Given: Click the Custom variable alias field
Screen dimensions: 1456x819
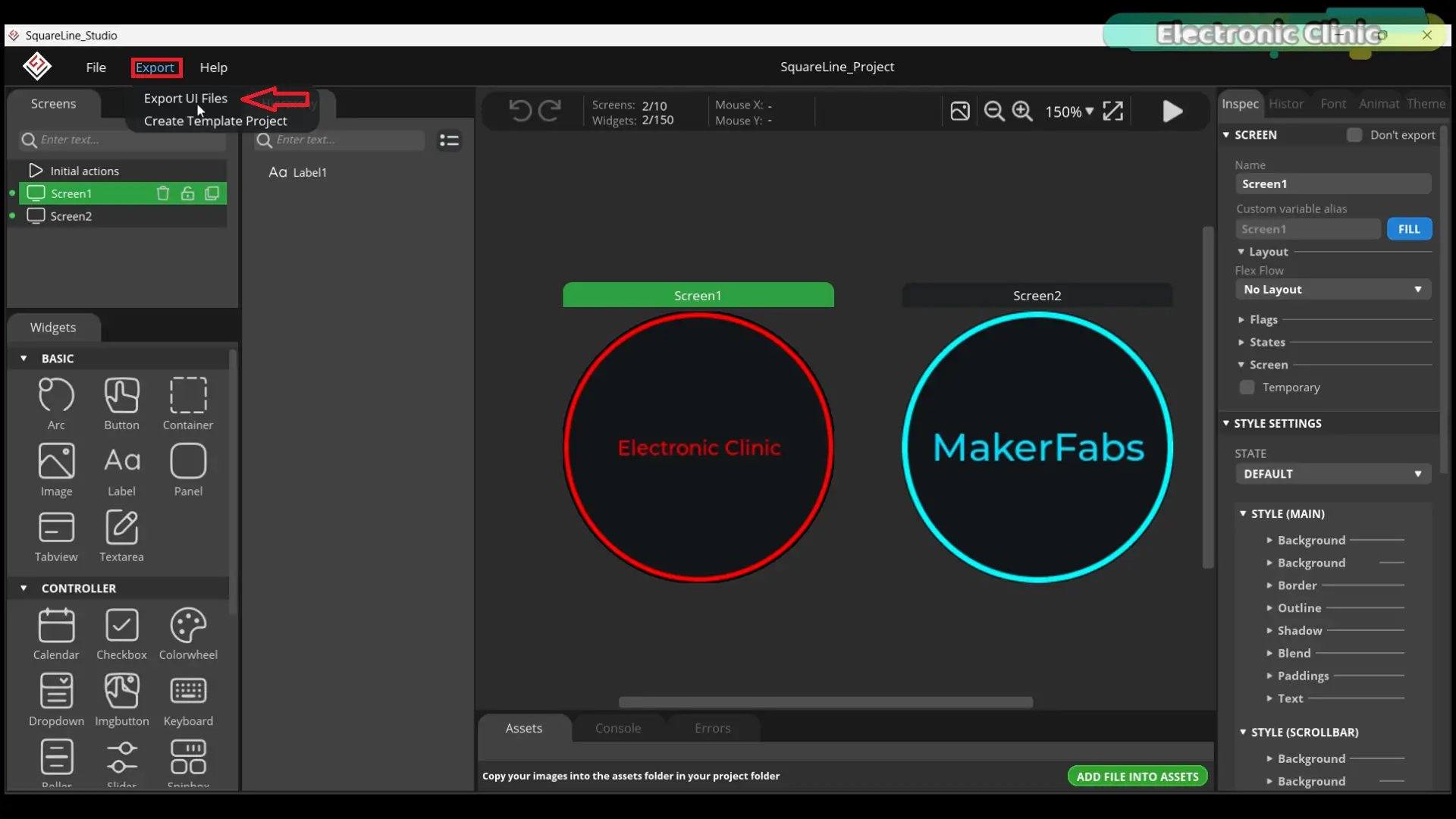Looking at the screenshot, I should [x=1307, y=229].
